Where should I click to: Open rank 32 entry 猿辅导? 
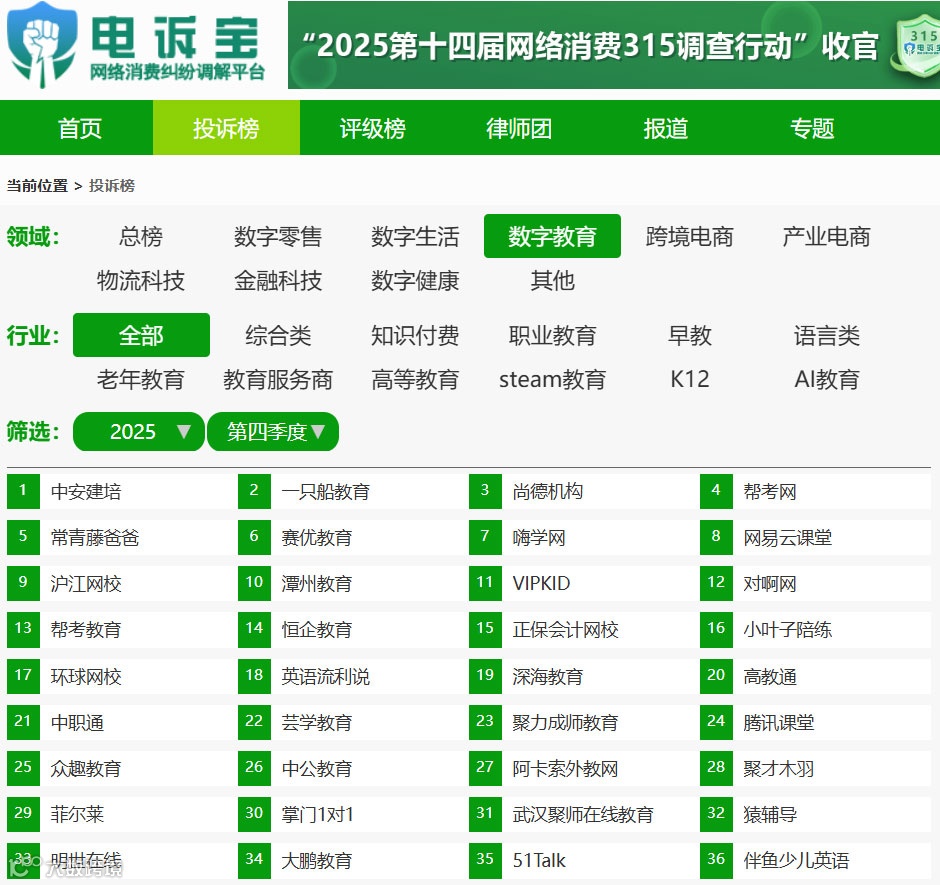click(770, 814)
